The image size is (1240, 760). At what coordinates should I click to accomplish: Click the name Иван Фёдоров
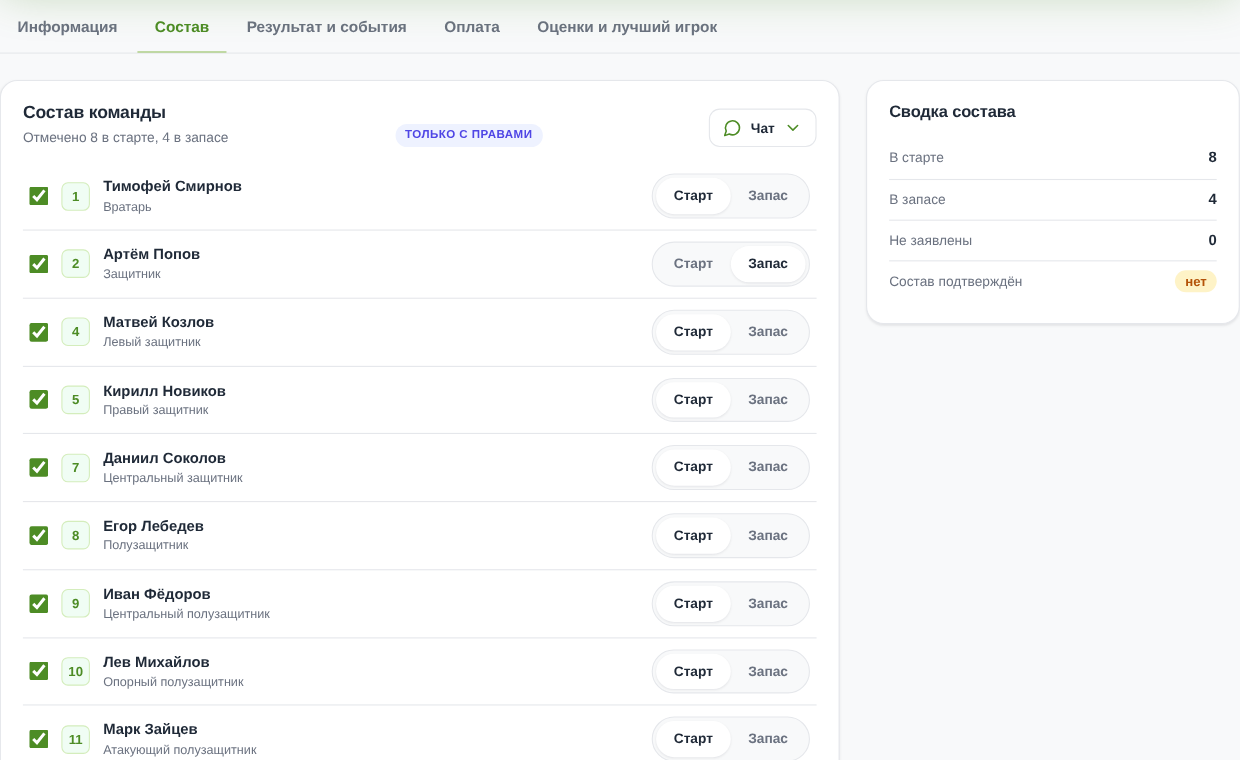157,594
